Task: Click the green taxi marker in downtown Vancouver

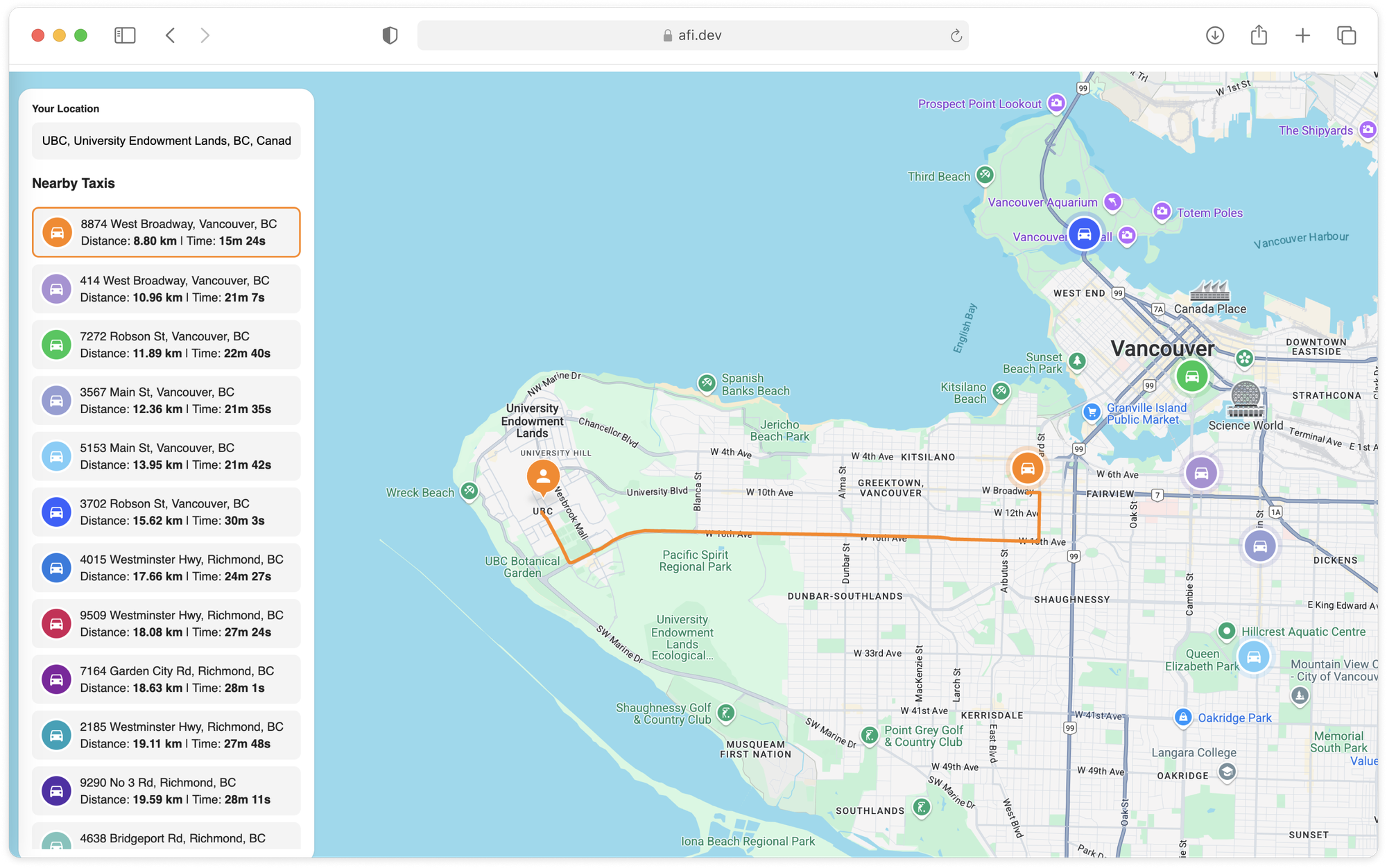Action: [x=1193, y=376]
